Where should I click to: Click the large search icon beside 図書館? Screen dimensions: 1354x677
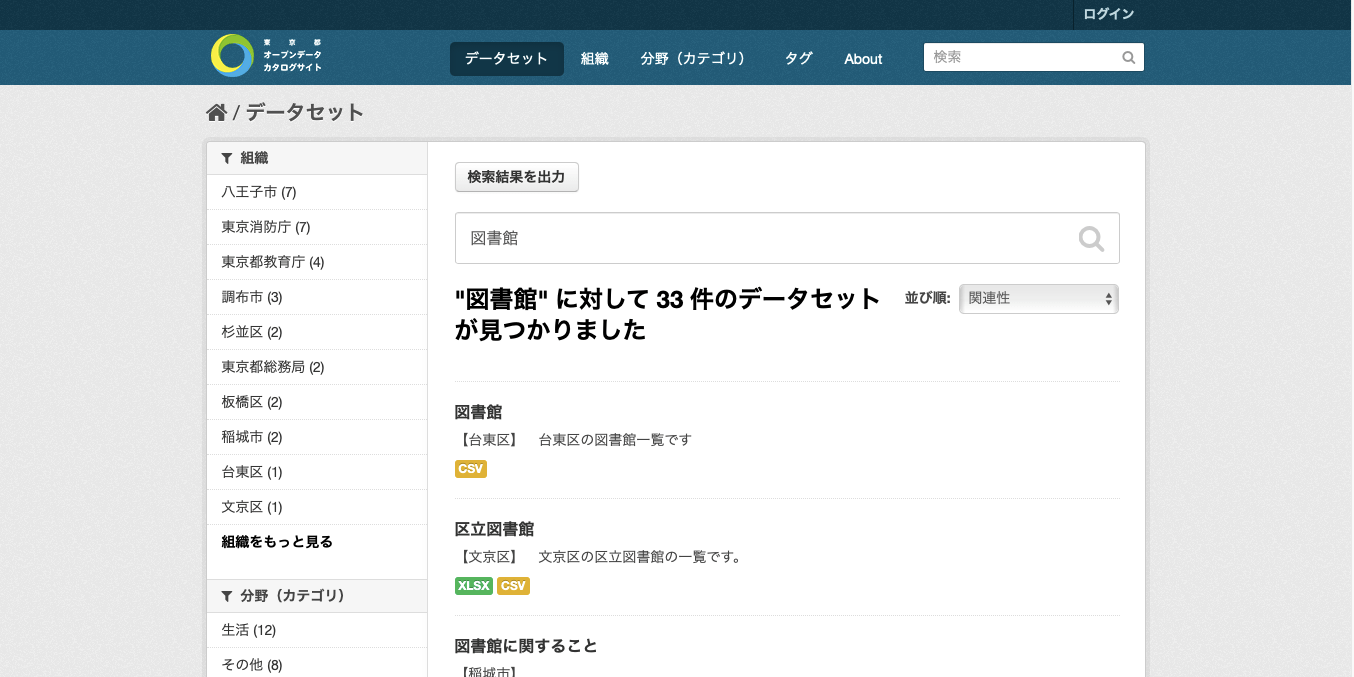pyautogui.click(x=1091, y=238)
